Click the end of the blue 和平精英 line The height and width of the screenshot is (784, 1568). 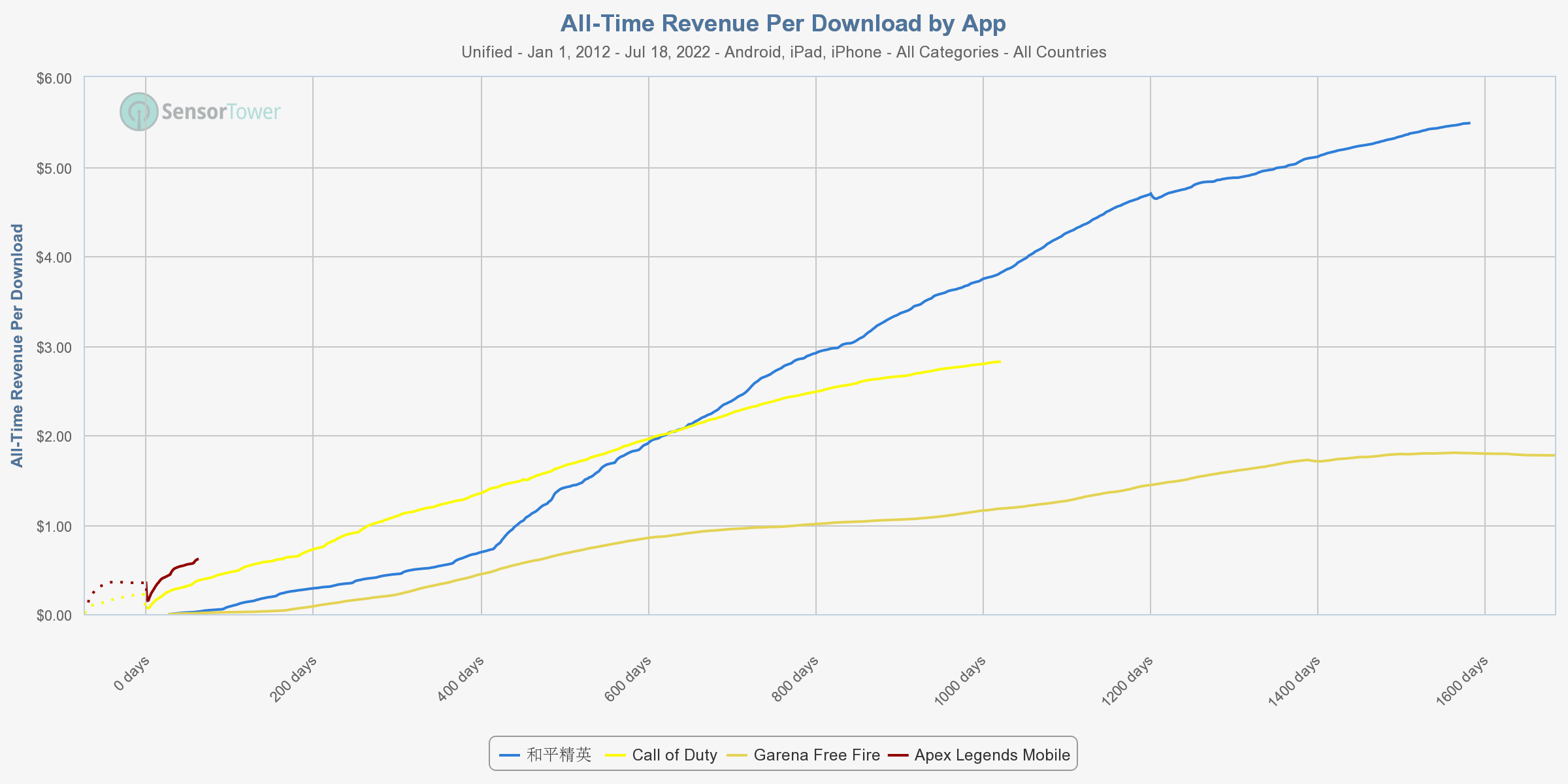pyautogui.click(x=1469, y=123)
